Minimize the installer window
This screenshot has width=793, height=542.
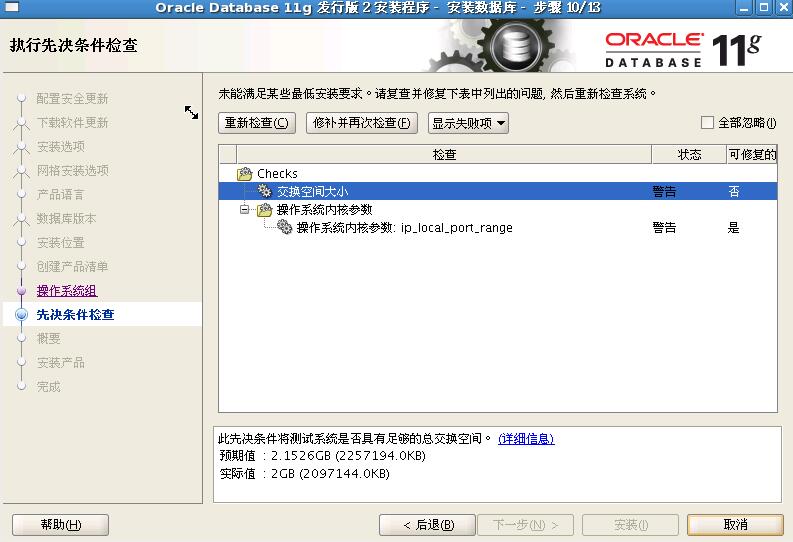[x=744, y=7]
